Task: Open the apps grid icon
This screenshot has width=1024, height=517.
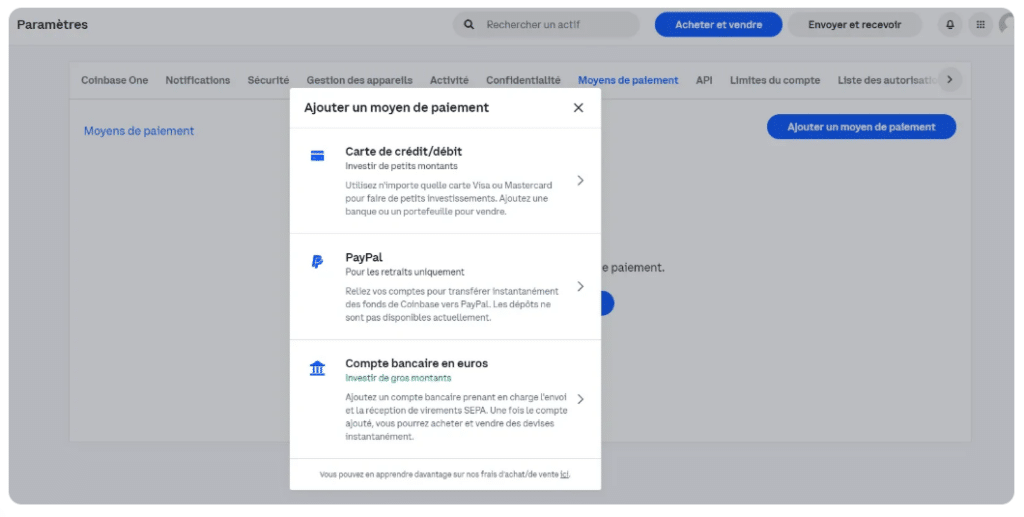Action: [x=980, y=25]
